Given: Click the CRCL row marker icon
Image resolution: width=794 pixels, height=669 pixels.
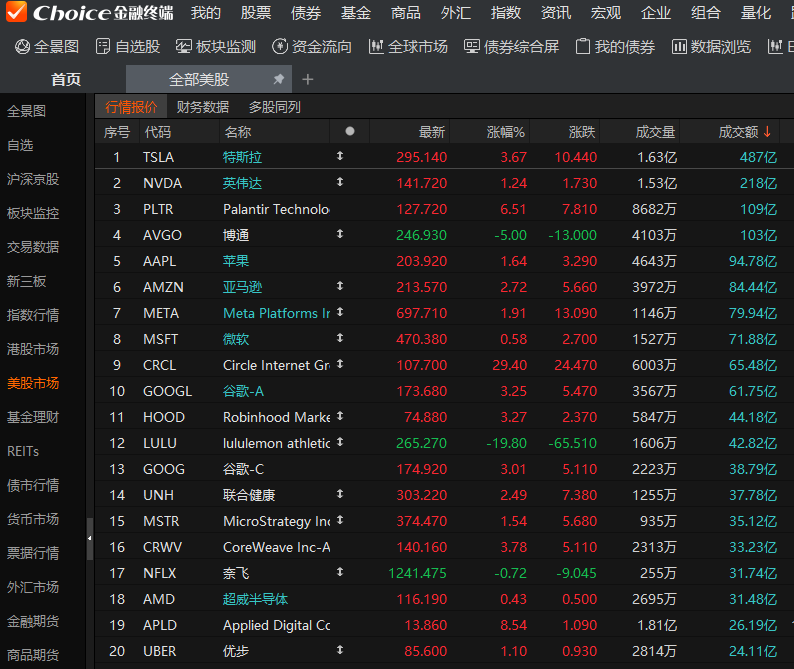Looking at the screenshot, I should [340, 364].
